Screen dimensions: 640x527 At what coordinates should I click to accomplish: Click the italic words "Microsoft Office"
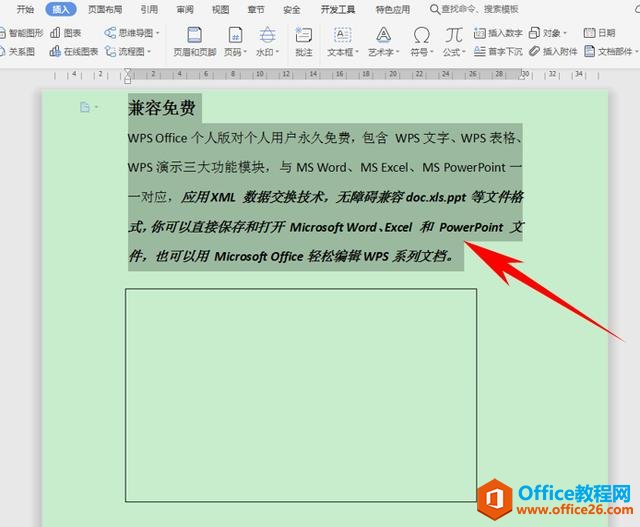(x=259, y=256)
